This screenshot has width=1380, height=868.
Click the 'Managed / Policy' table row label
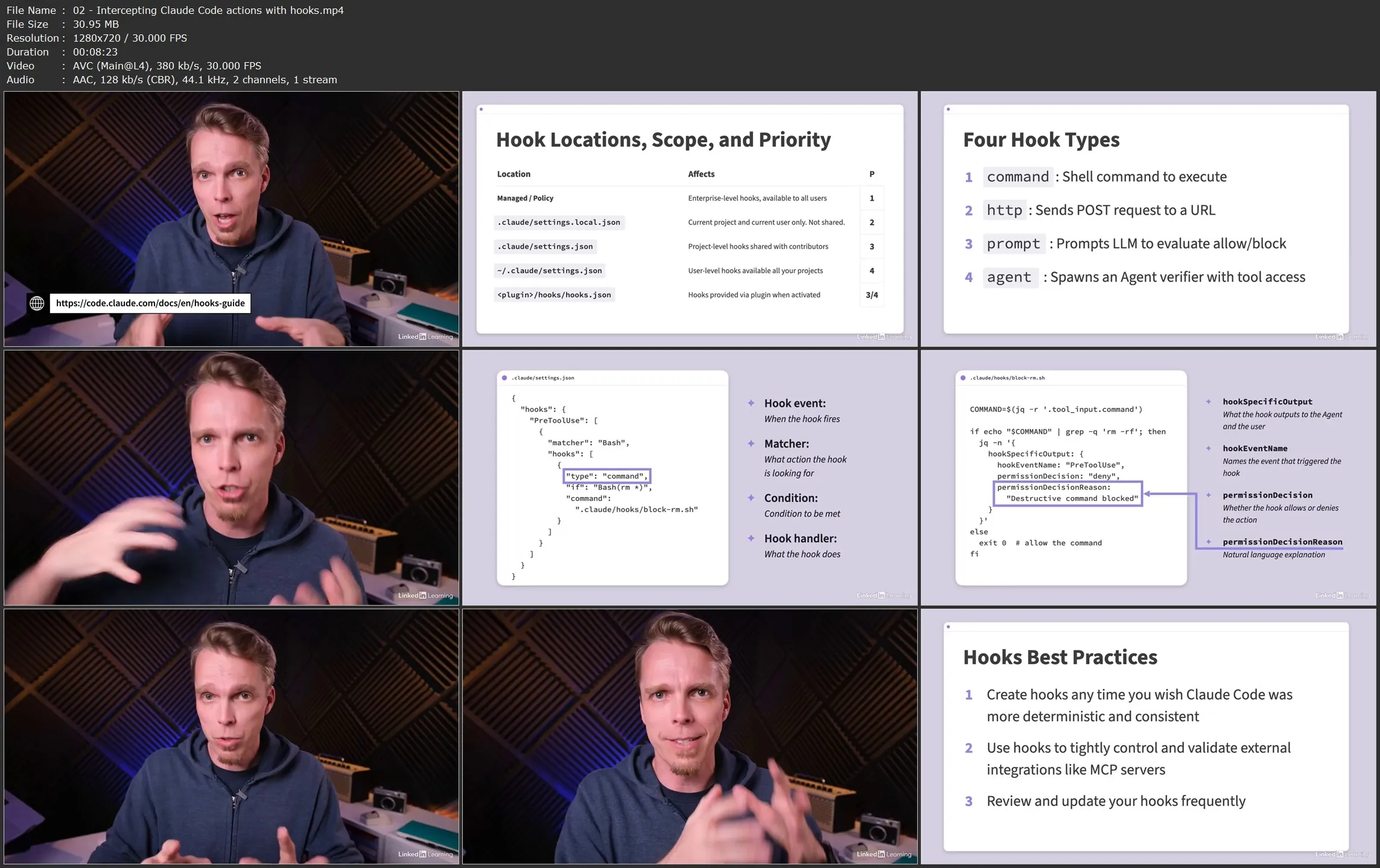coord(525,198)
